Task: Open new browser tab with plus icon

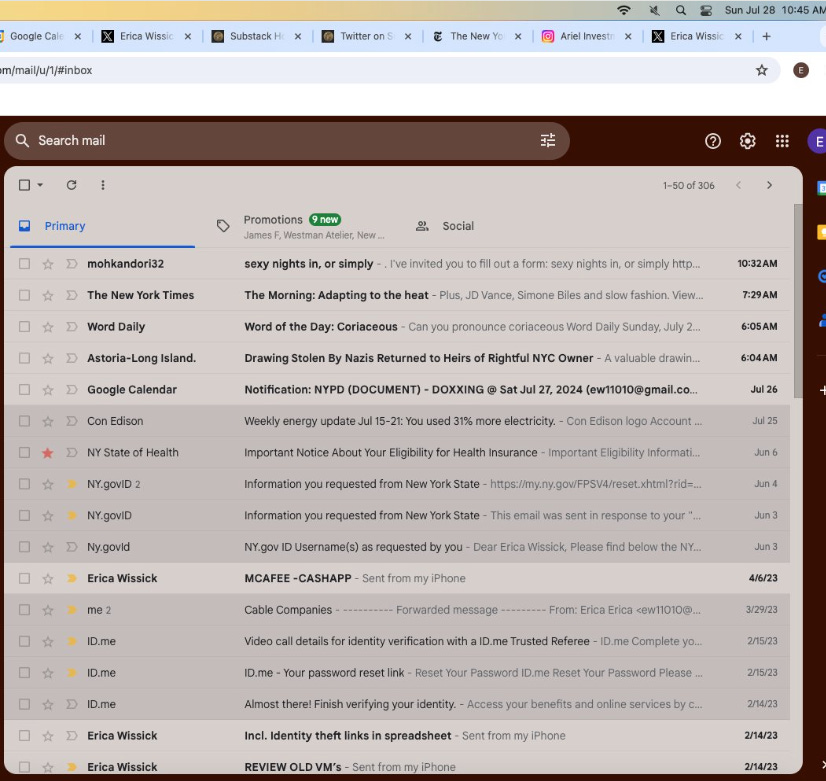Action: pos(766,36)
